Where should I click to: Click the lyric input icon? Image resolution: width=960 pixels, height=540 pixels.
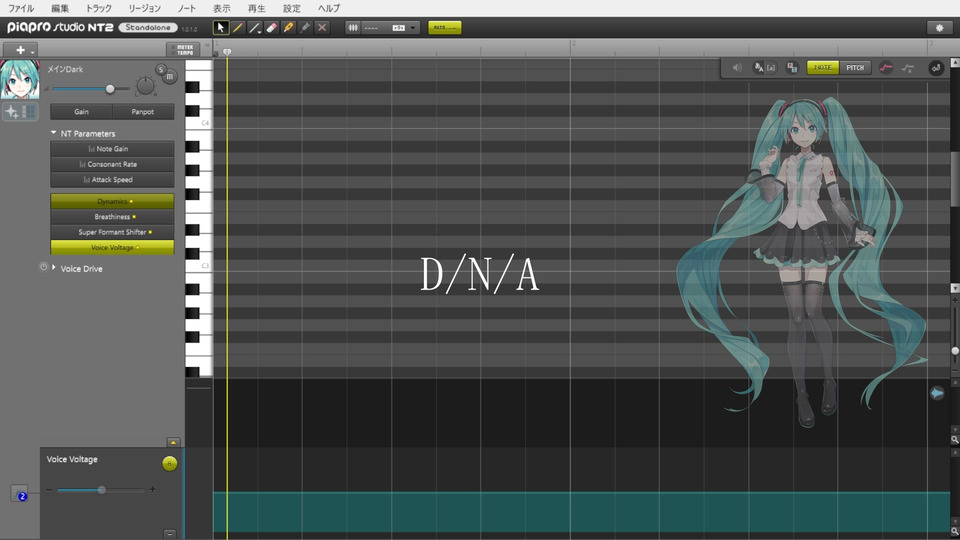coord(759,67)
